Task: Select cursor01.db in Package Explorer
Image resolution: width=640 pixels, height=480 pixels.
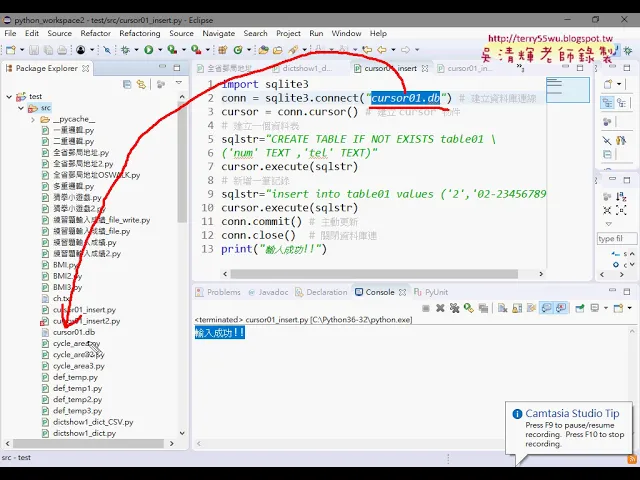Action: pos(73,332)
